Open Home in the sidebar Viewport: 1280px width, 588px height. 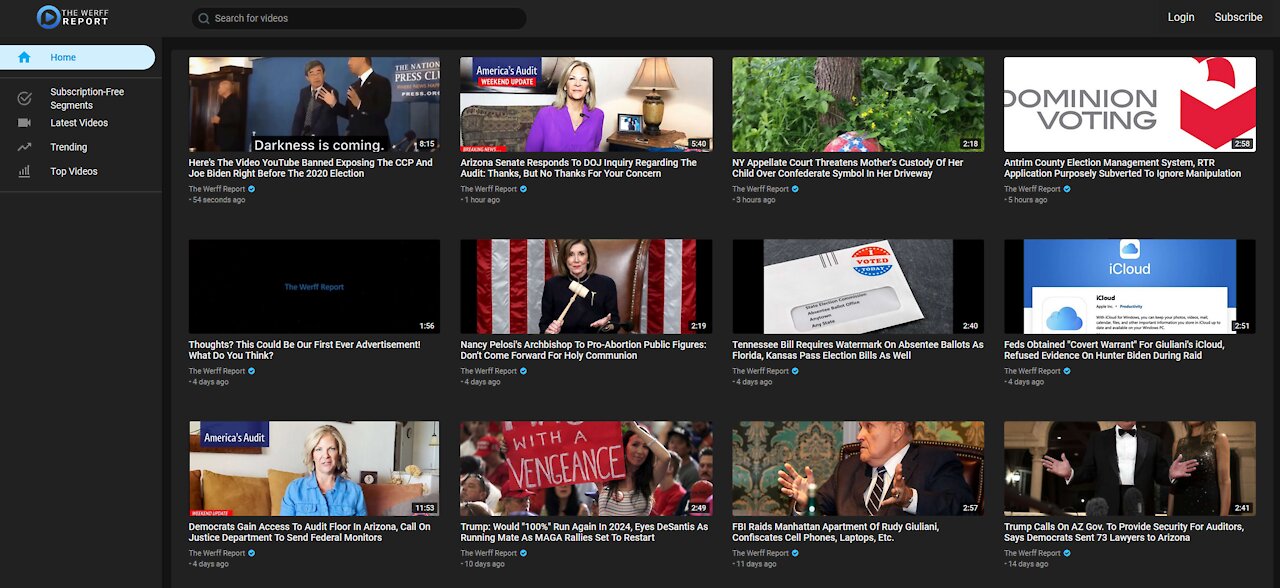point(77,57)
